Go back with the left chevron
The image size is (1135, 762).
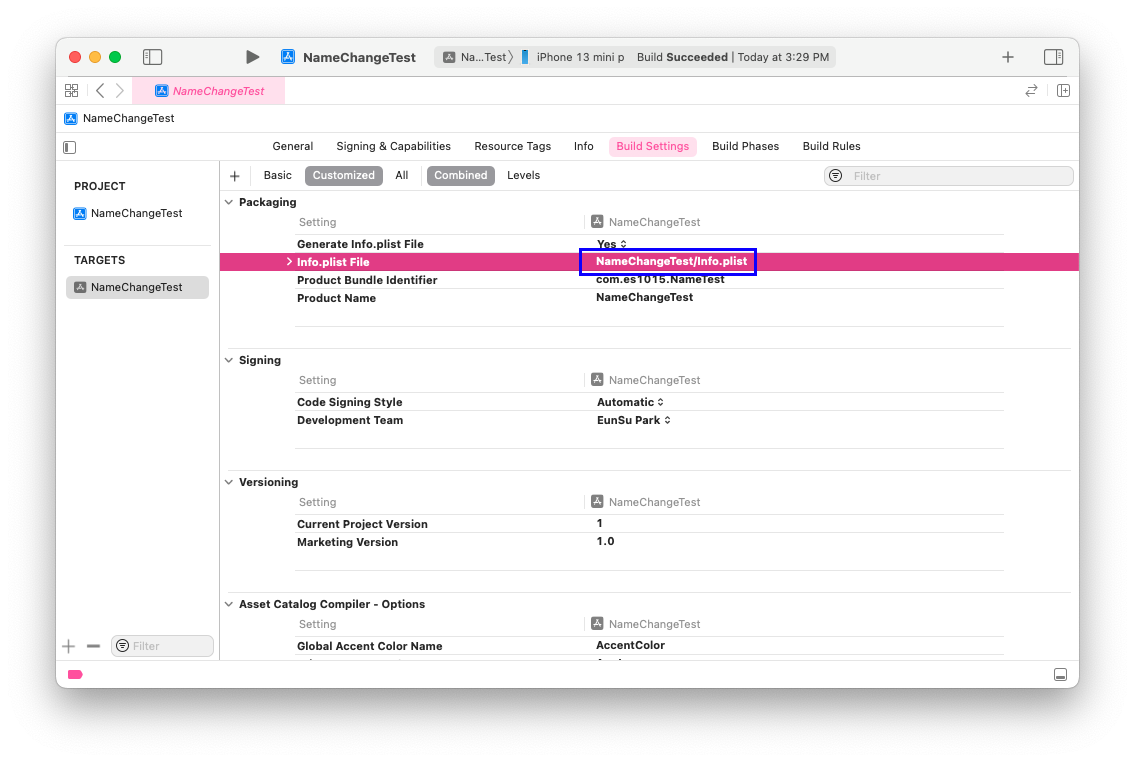point(100,90)
